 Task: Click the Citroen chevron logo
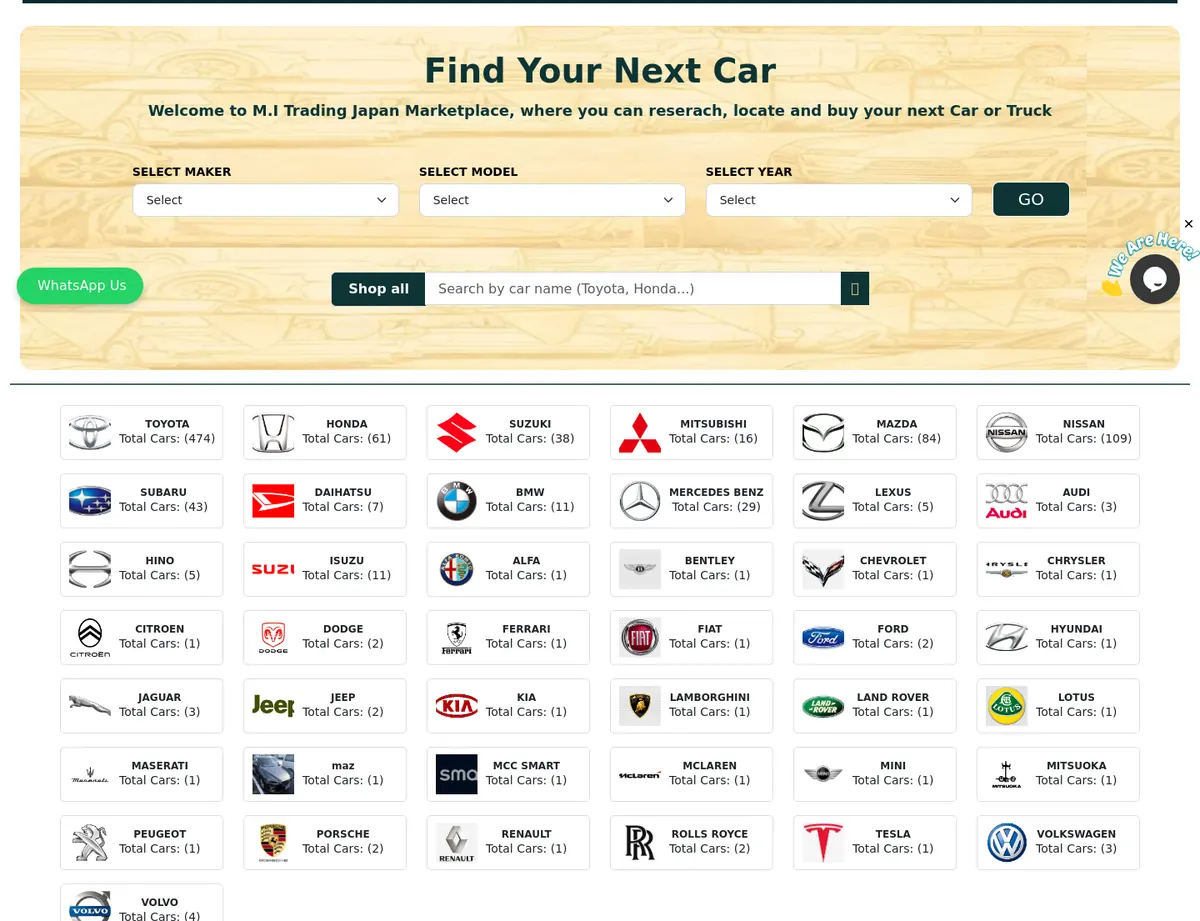point(90,638)
